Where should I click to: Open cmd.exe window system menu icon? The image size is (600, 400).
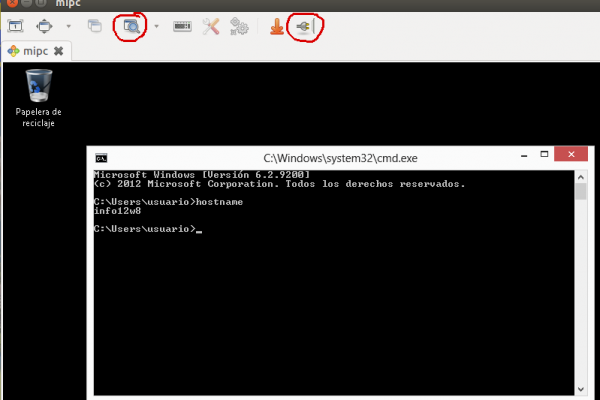tap(101, 158)
